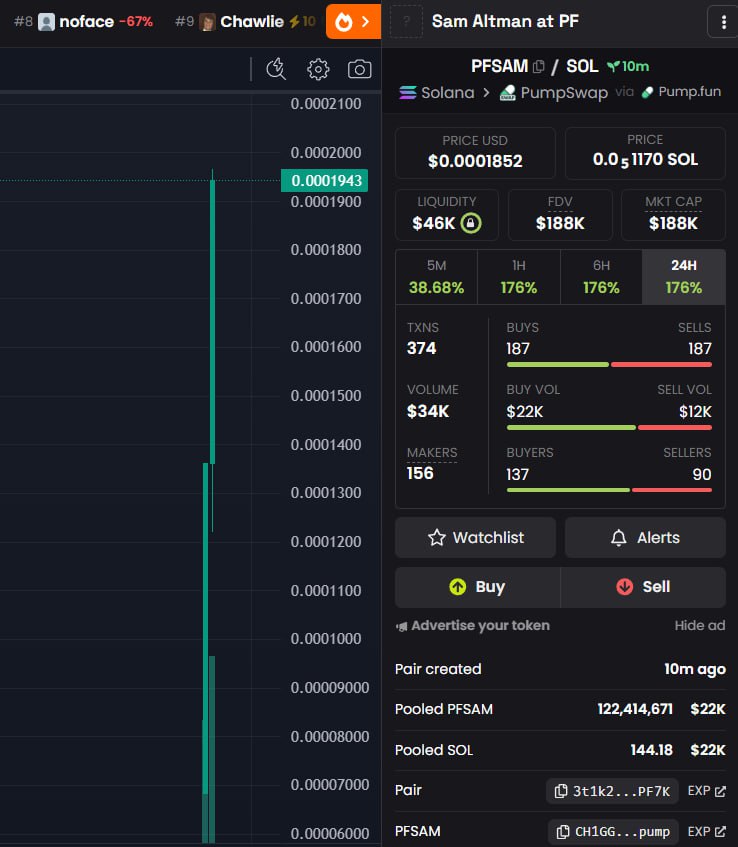Open chart settings gear icon
This screenshot has width=738, height=847.
coord(318,69)
